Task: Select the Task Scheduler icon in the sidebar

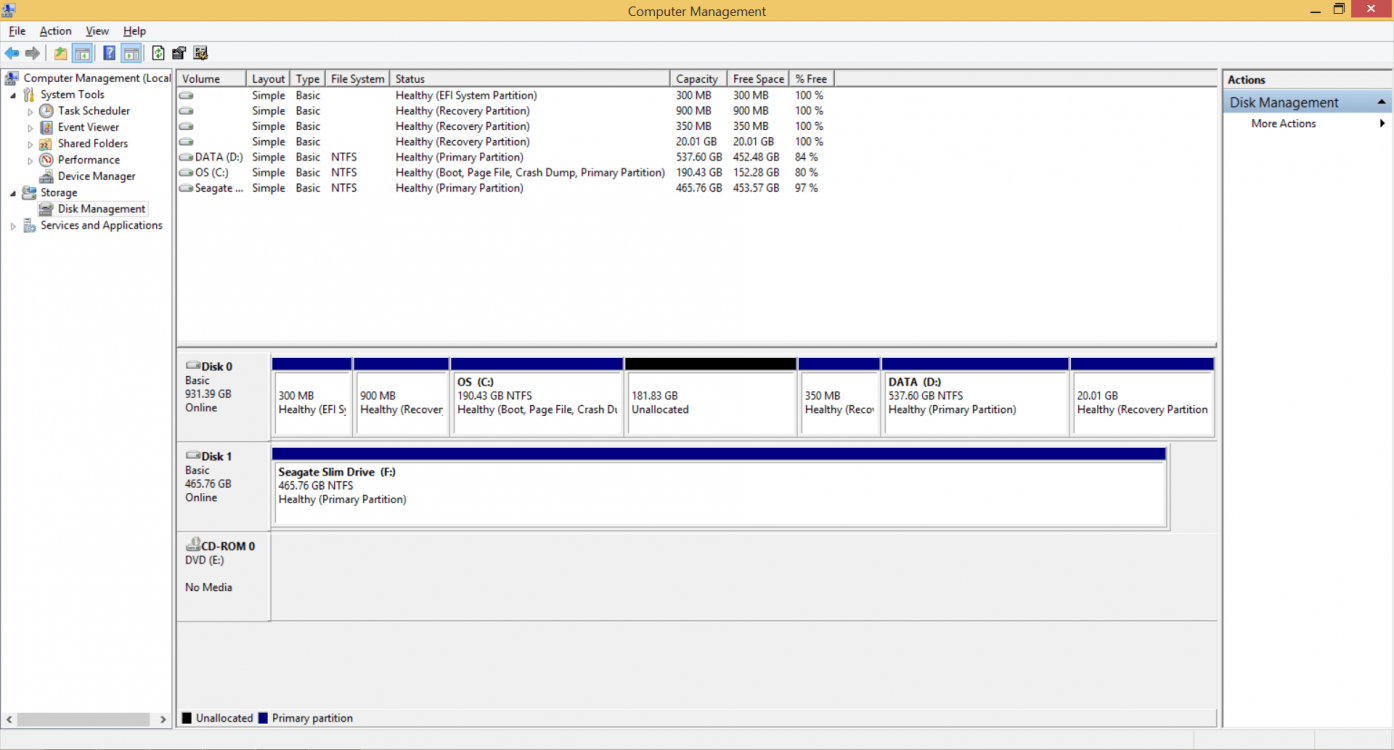Action: tap(44, 111)
